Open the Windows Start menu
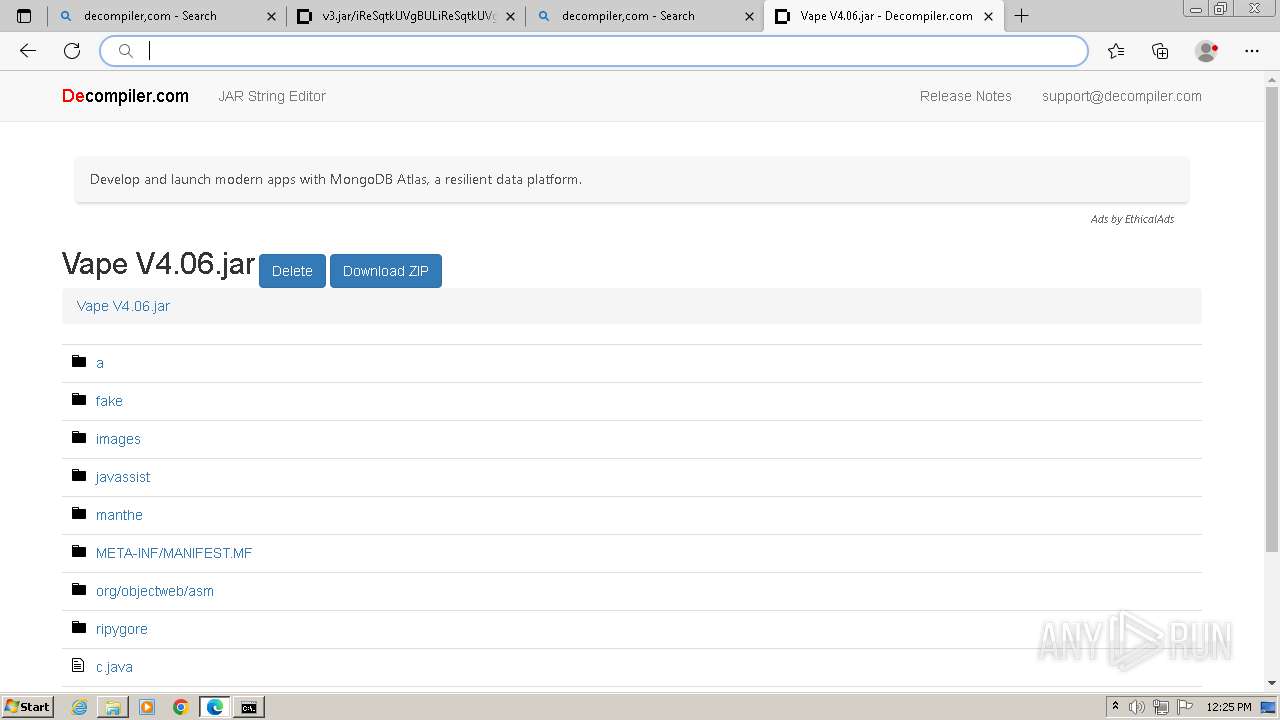 [x=28, y=707]
